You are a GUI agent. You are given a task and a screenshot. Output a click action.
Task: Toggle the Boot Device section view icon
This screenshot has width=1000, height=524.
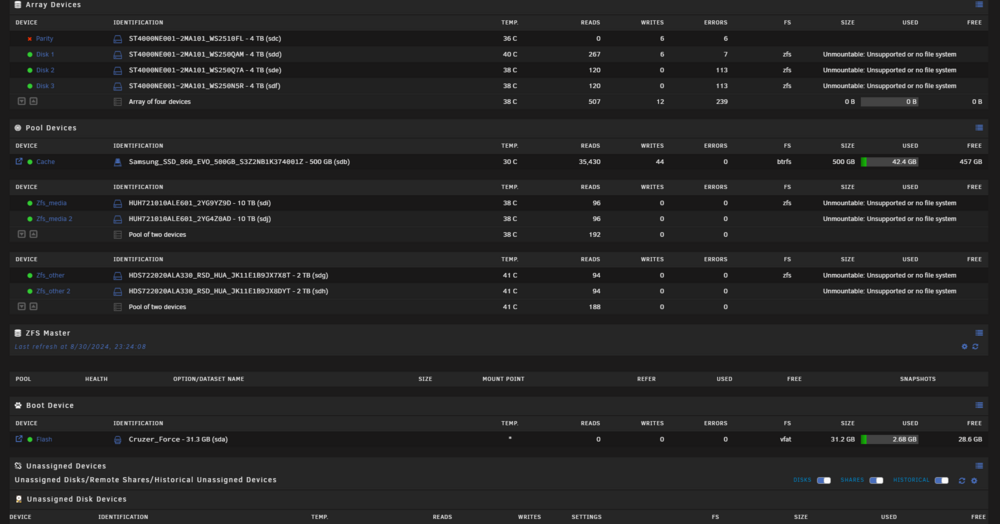click(x=979, y=405)
